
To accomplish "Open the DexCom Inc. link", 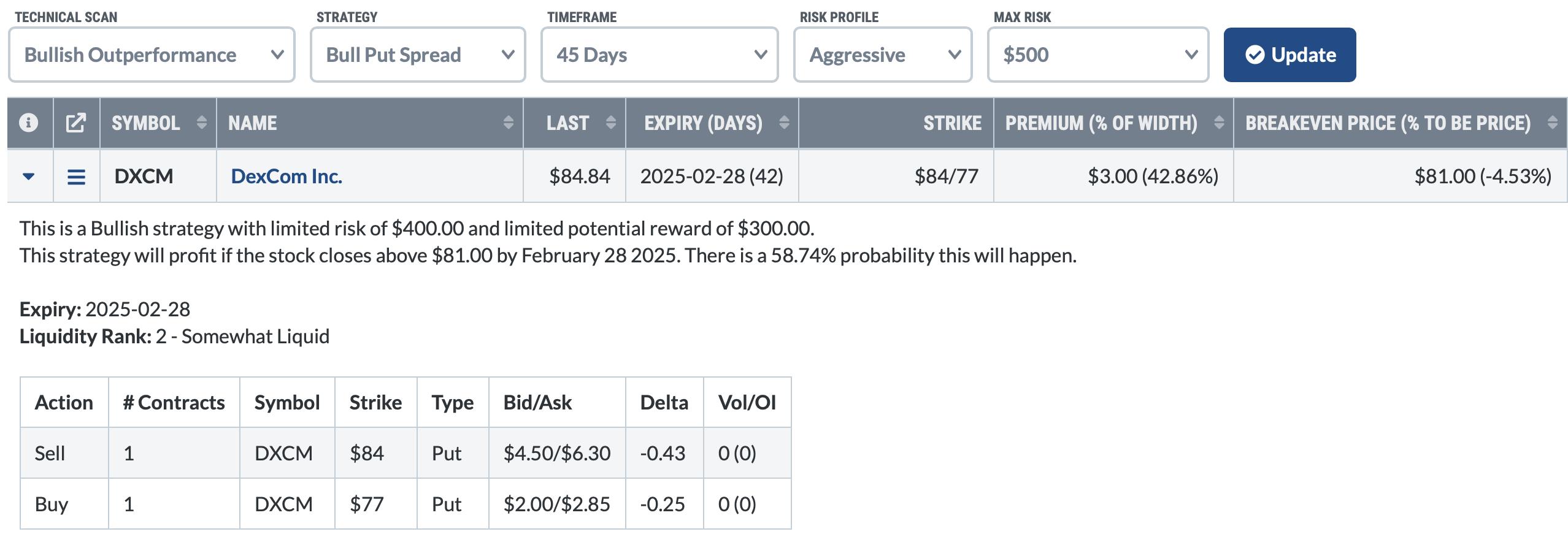I will pos(286,177).
